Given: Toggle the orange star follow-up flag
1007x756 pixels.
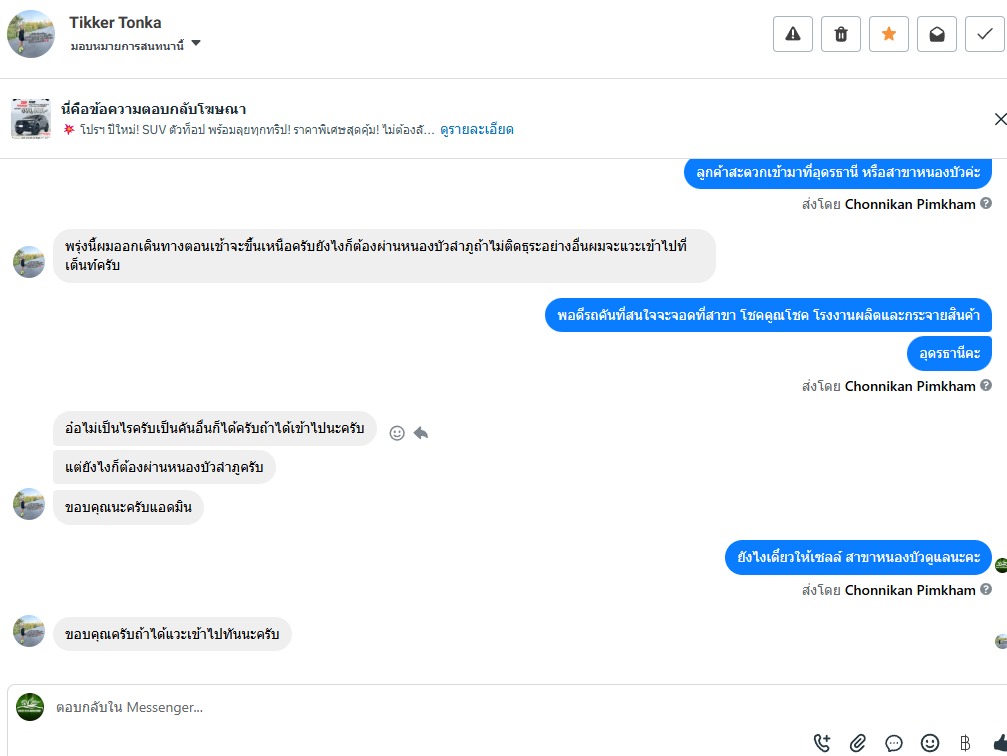Looking at the screenshot, I should pos(889,34).
